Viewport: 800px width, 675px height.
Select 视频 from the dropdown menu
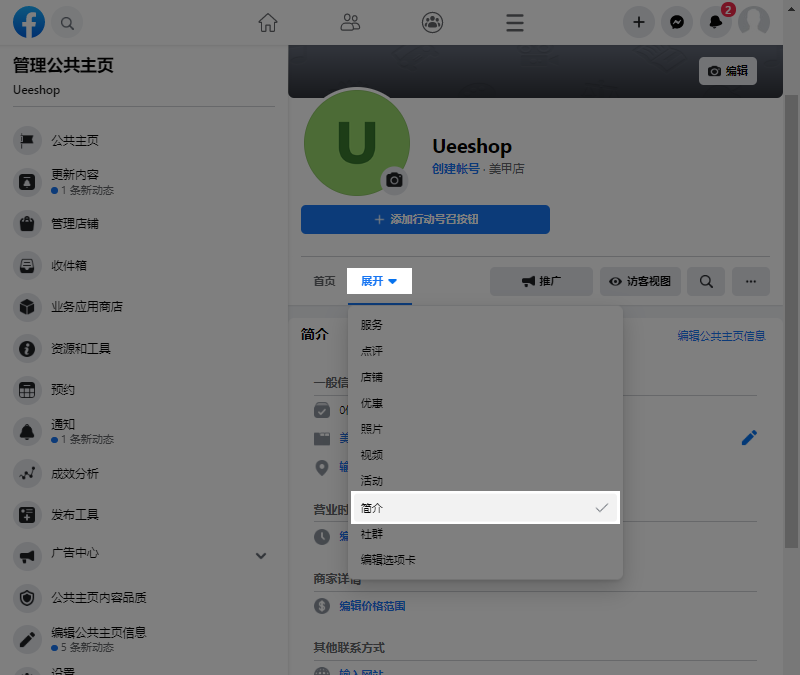coord(485,455)
